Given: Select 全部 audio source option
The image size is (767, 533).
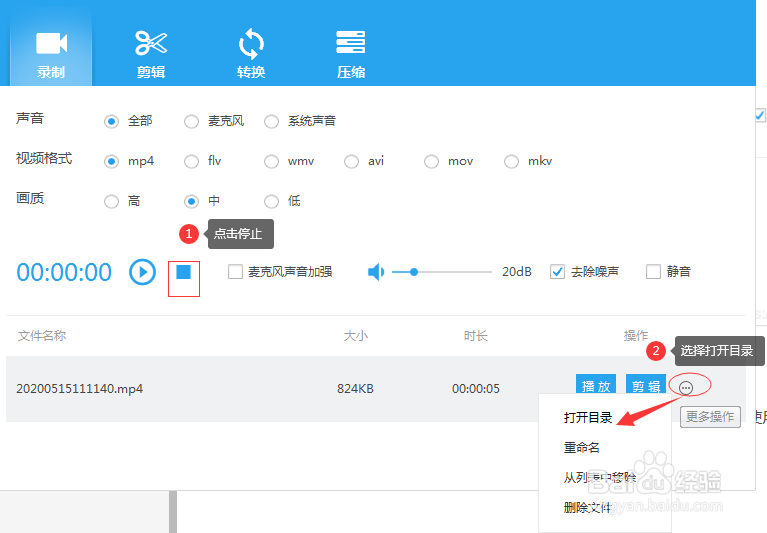Looking at the screenshot, I should point(112,121).
